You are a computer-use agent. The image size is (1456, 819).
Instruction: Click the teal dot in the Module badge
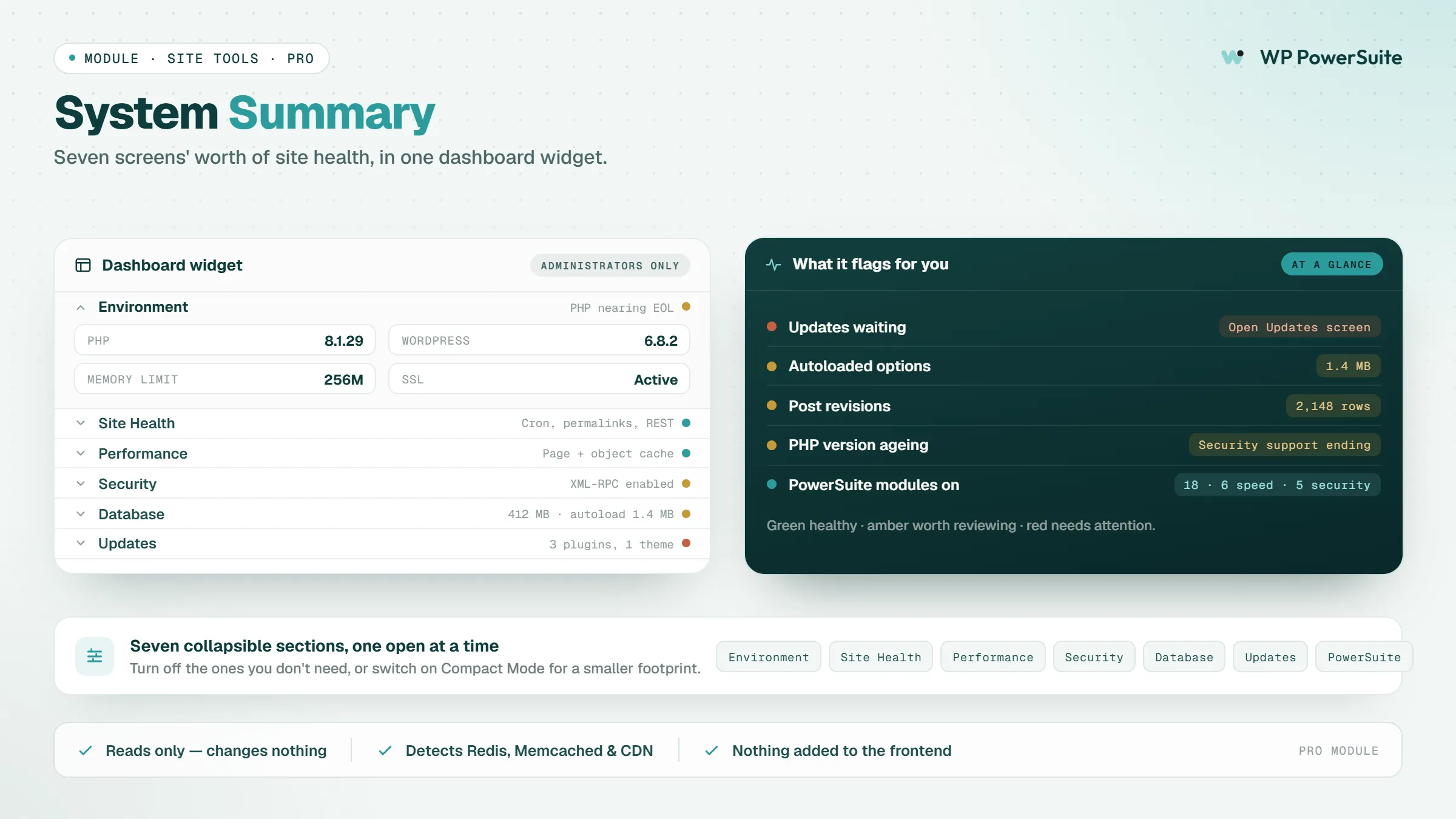(72, 58)
